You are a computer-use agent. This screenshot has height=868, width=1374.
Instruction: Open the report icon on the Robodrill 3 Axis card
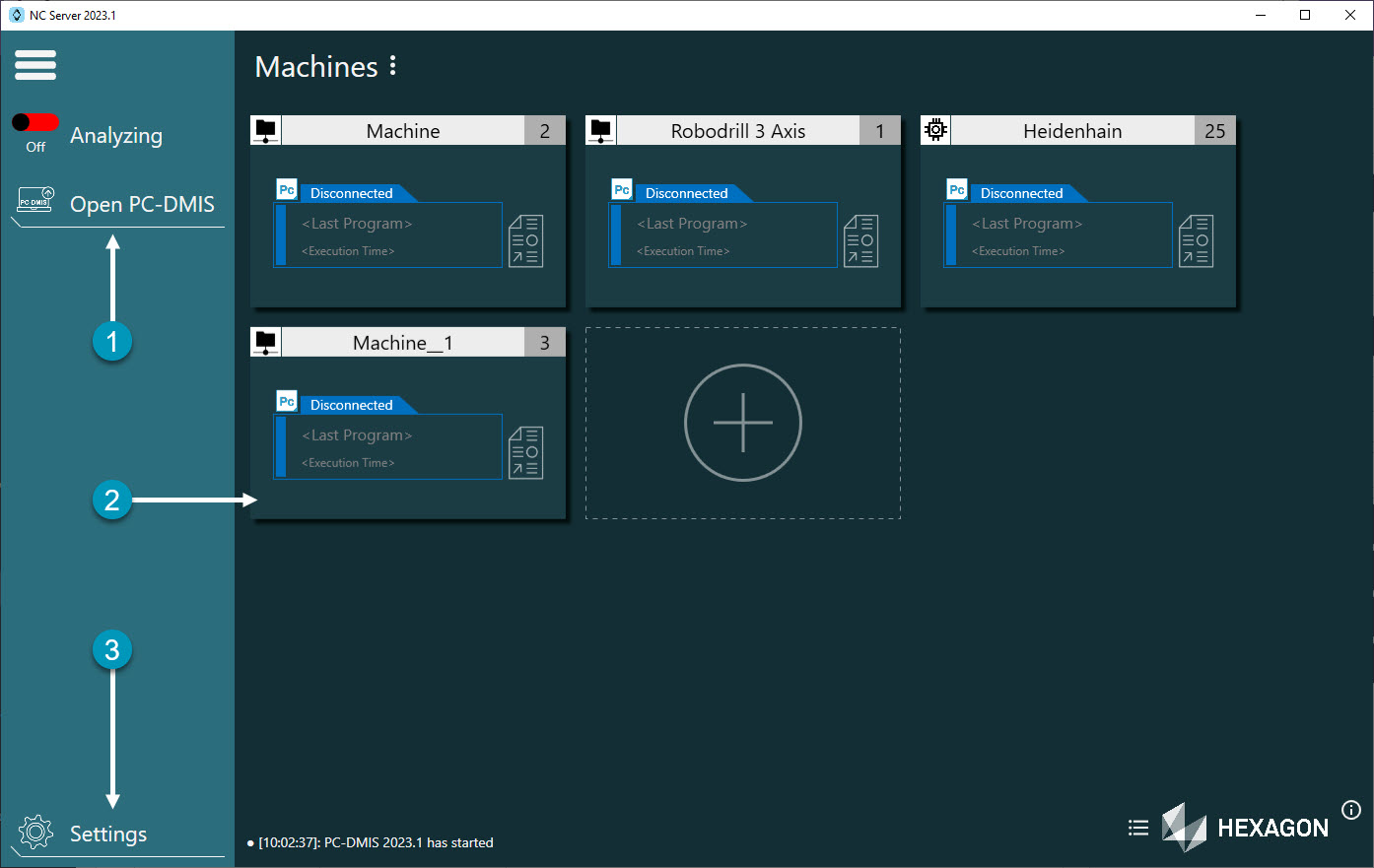point(860,239)
